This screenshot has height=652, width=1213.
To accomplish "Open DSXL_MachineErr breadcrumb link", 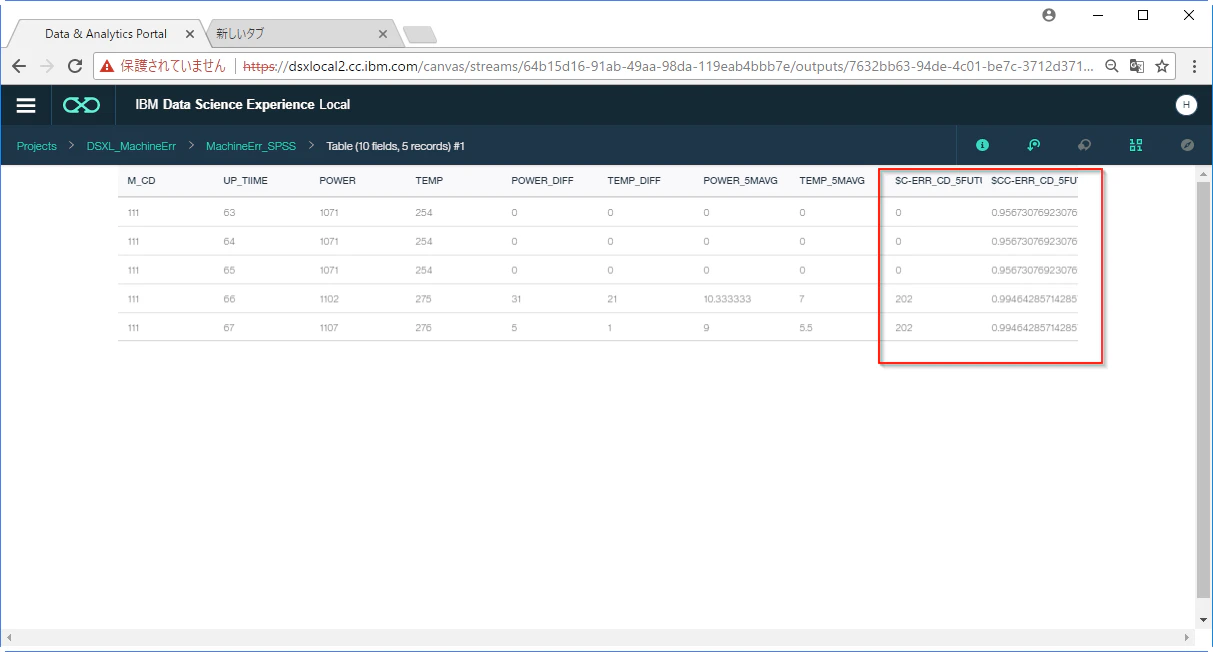I will [x=131, y=146].
